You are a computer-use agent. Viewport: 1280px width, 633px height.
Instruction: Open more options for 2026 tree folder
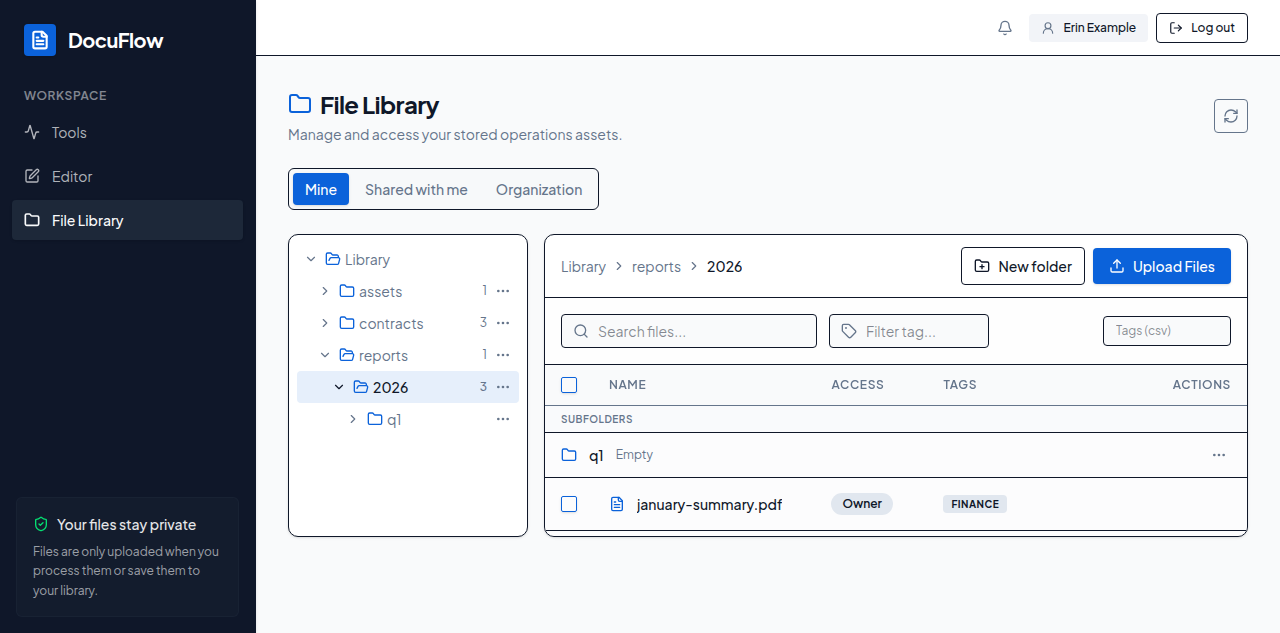[x=503, y=387]
